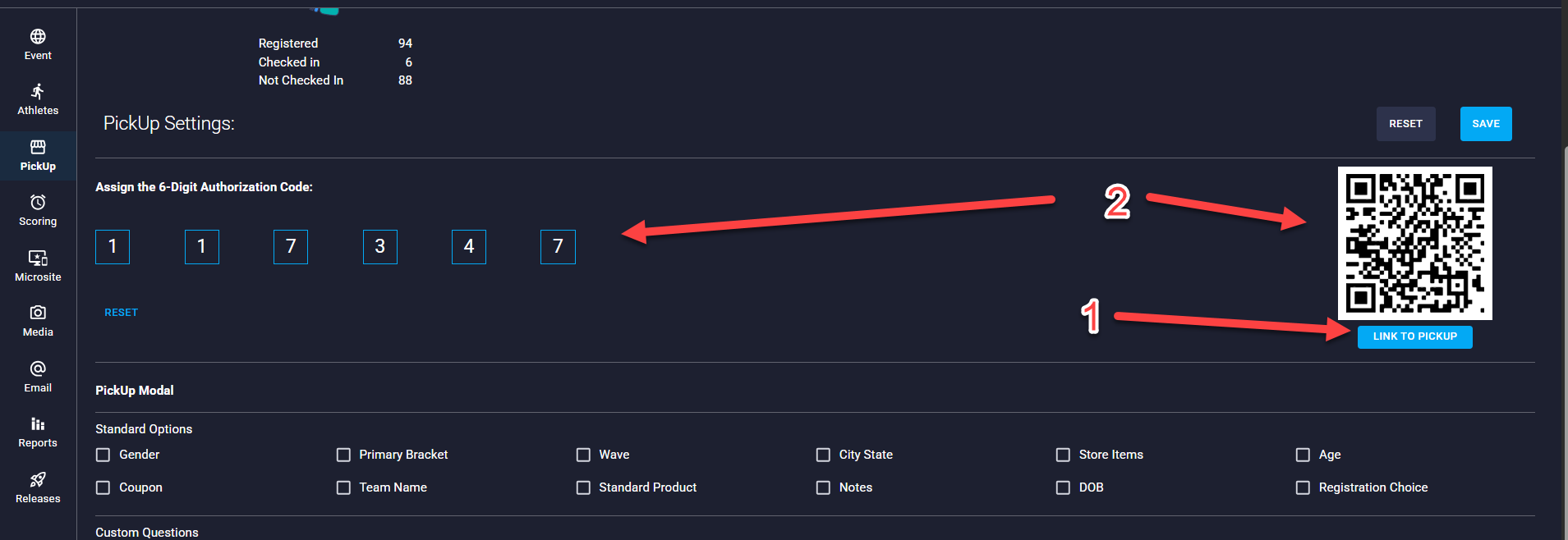Image resolution: width=1568 pixels, height=540 pixels.
Task: Enable the Registration Choice checkbox
Action: click(x=1303, y=487)
